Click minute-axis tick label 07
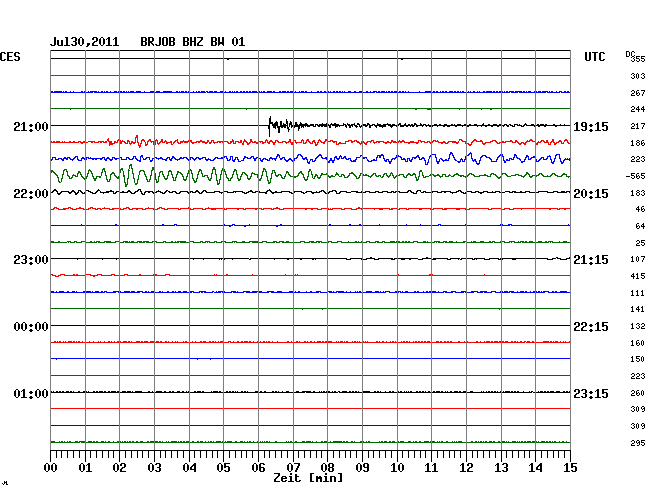Image resolution: width=650 pixels, height=494 pixels. click(x=293, y=468)
